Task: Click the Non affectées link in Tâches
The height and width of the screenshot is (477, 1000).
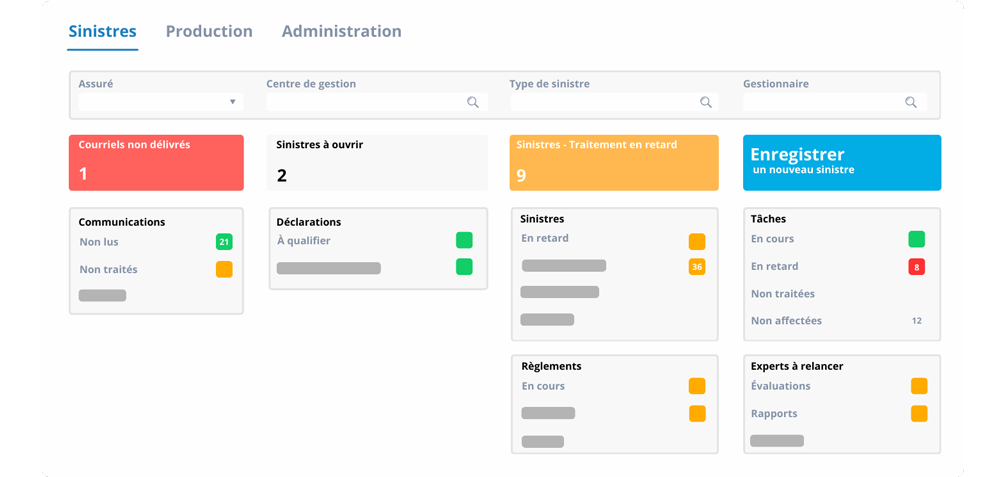Action: [x=786, y=321]
